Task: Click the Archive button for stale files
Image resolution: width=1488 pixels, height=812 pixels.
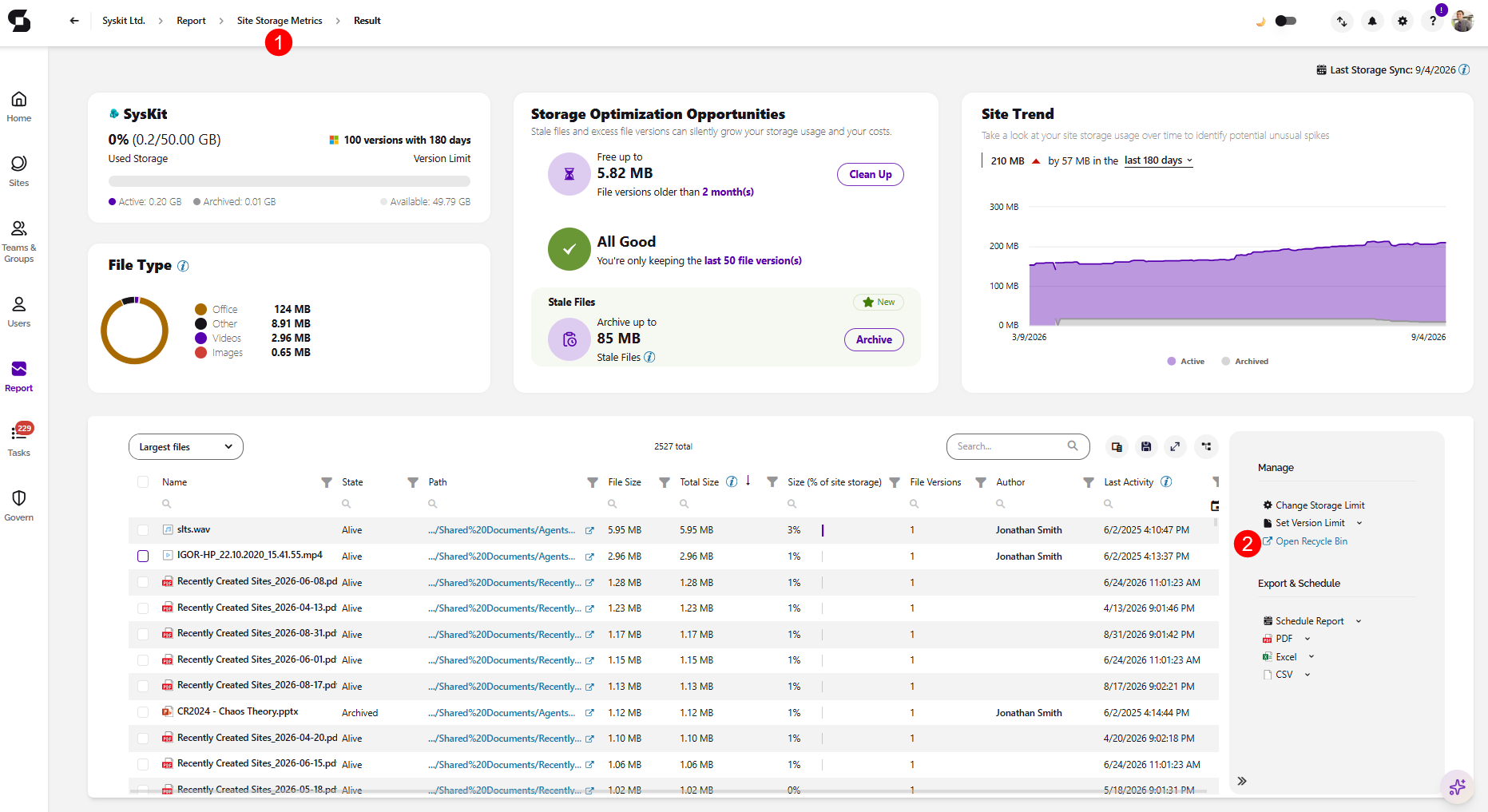Action: point(874,339)
